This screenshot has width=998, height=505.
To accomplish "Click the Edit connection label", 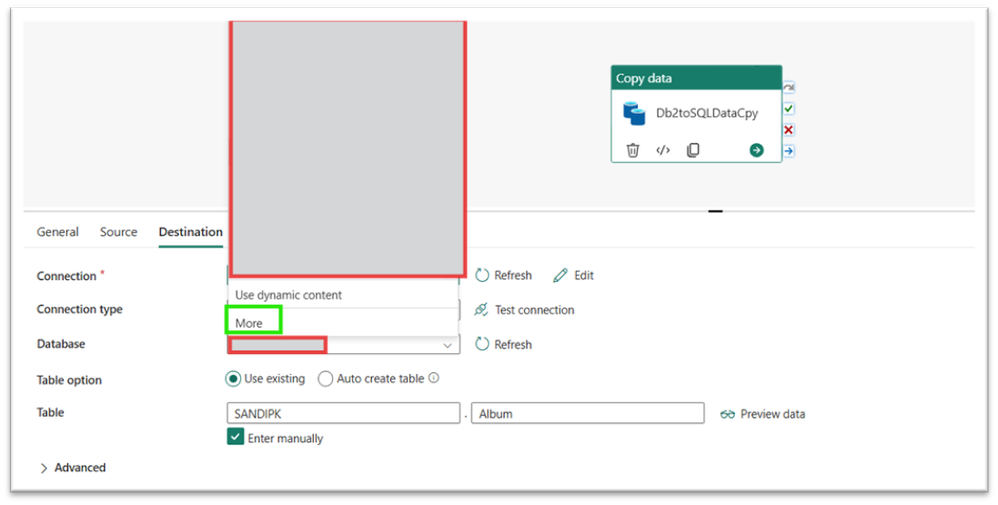I will pos(584,275).
